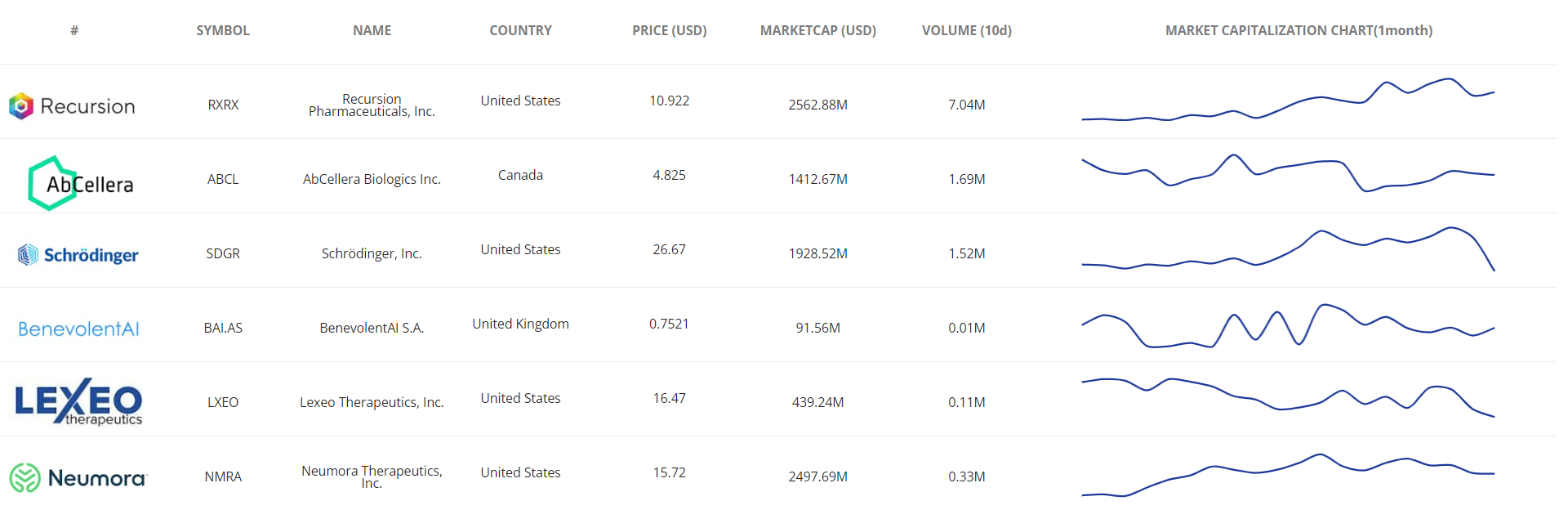Click the BenevolentAI logo
1568x510 pixels.
click(78, 329)
